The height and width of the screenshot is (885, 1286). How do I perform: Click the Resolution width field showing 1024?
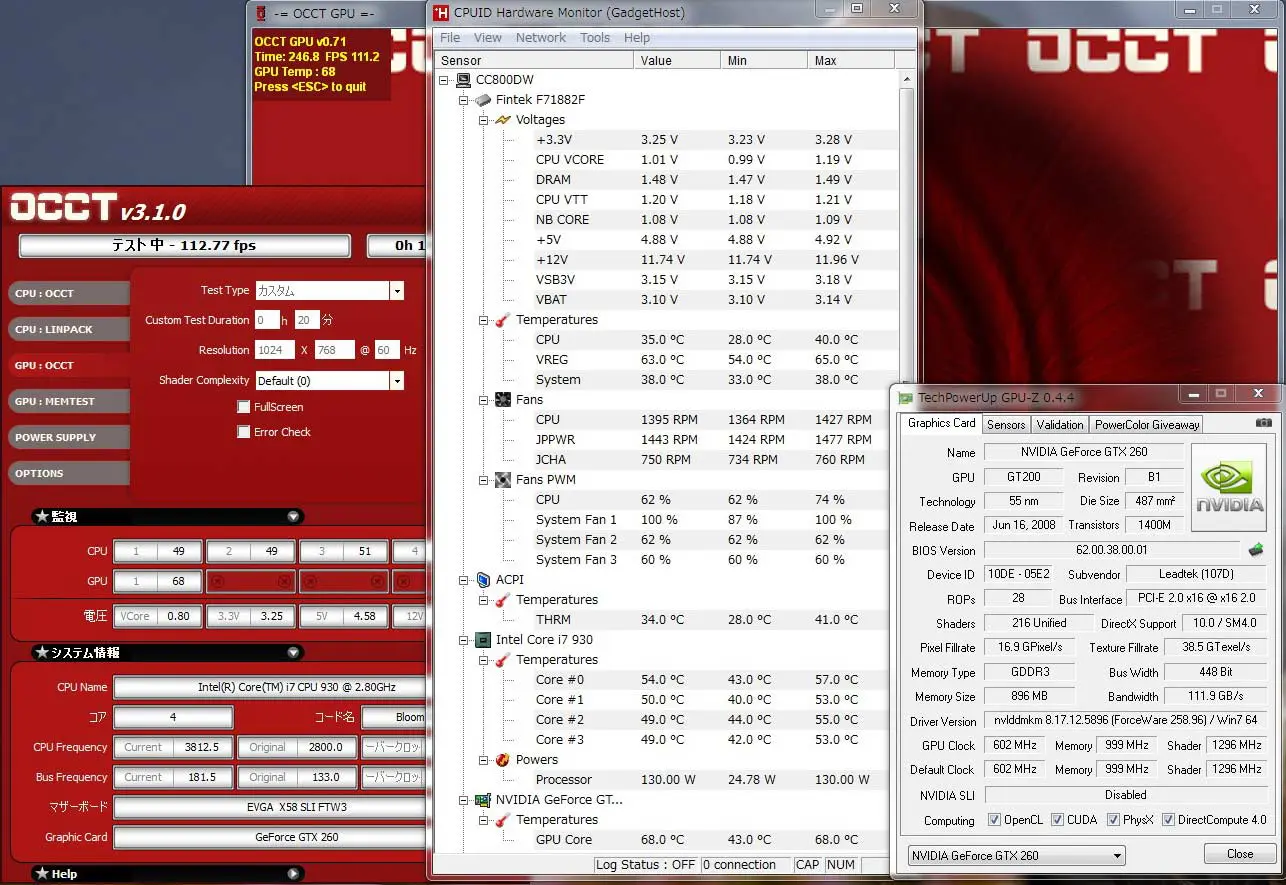[x=275, y=350]
